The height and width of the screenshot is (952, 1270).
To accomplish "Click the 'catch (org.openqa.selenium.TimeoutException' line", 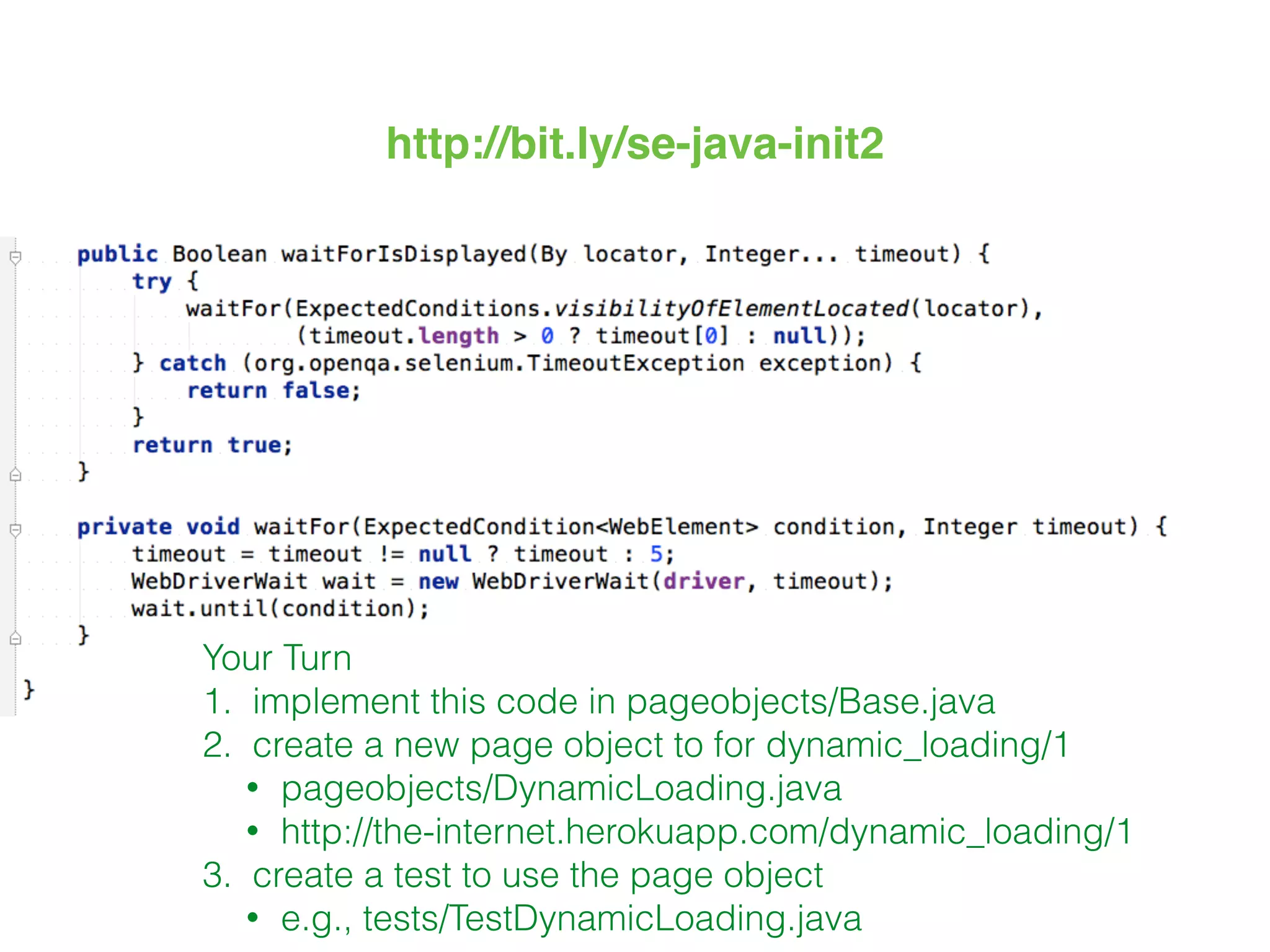I will (527, 364).
